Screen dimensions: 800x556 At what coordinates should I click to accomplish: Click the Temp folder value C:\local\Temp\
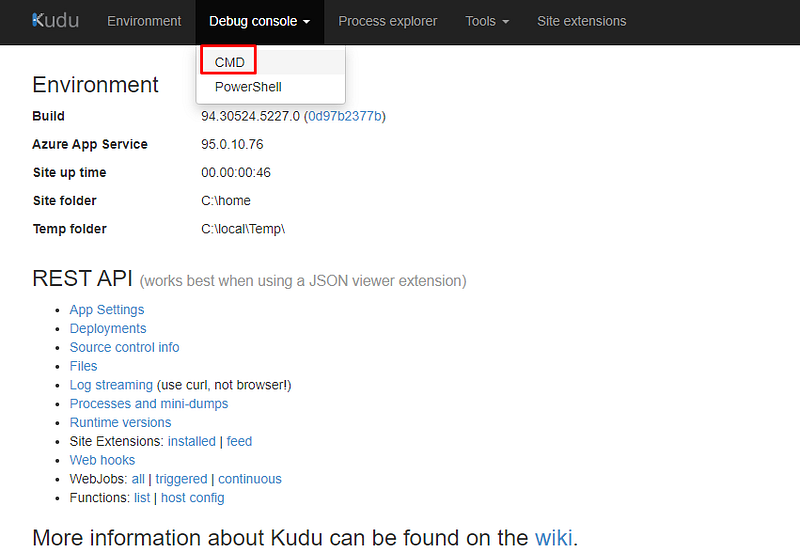[x=243, y=229]
